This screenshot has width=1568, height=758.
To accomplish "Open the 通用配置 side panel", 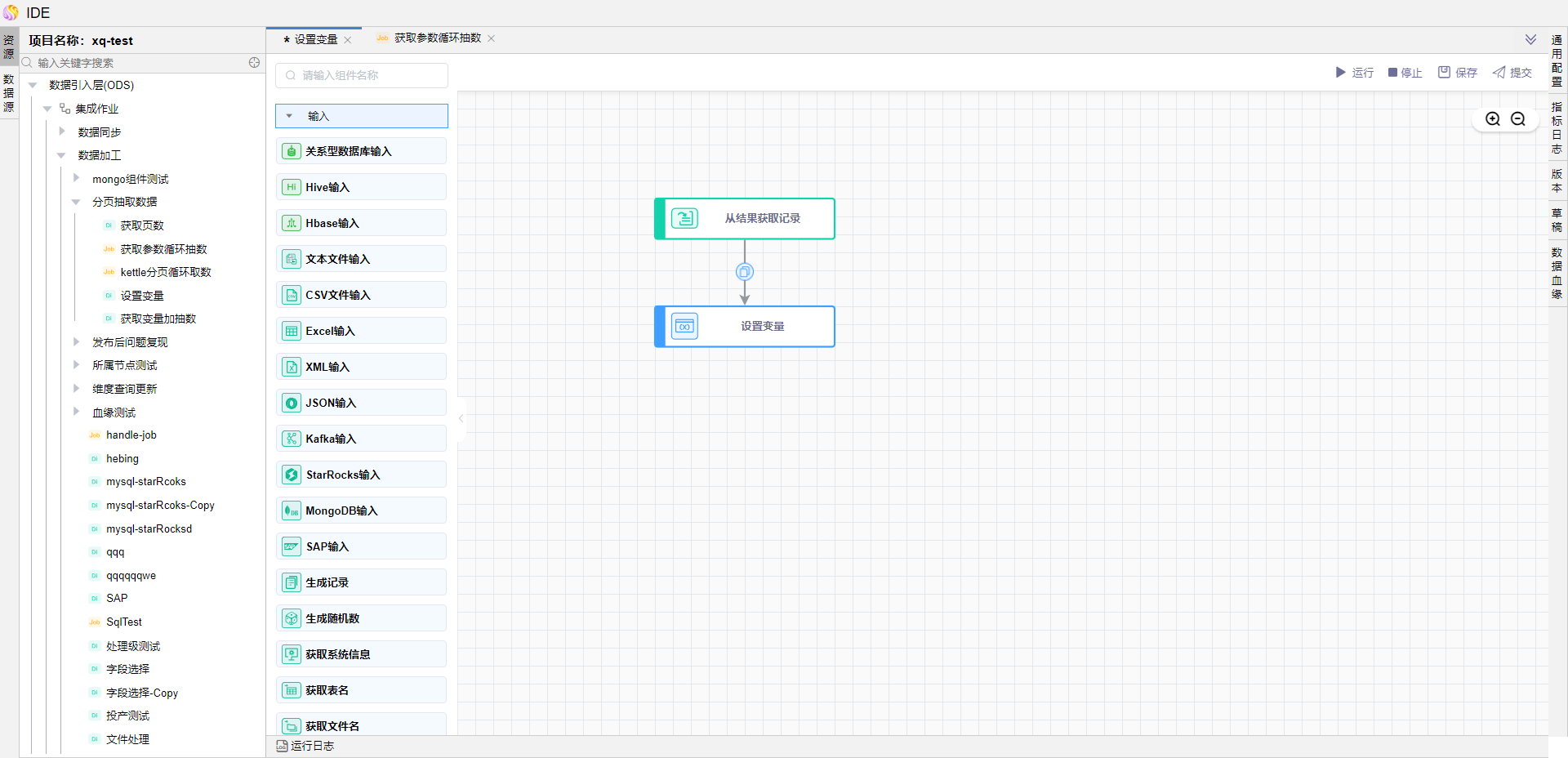I will tap(1557, 60).
